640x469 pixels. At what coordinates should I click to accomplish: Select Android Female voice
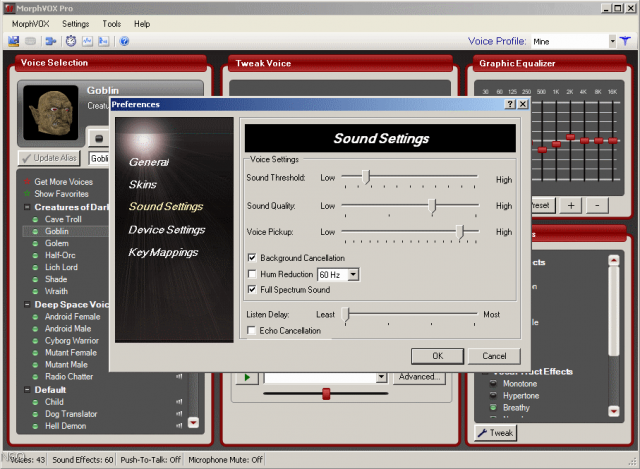coord(72,317)
